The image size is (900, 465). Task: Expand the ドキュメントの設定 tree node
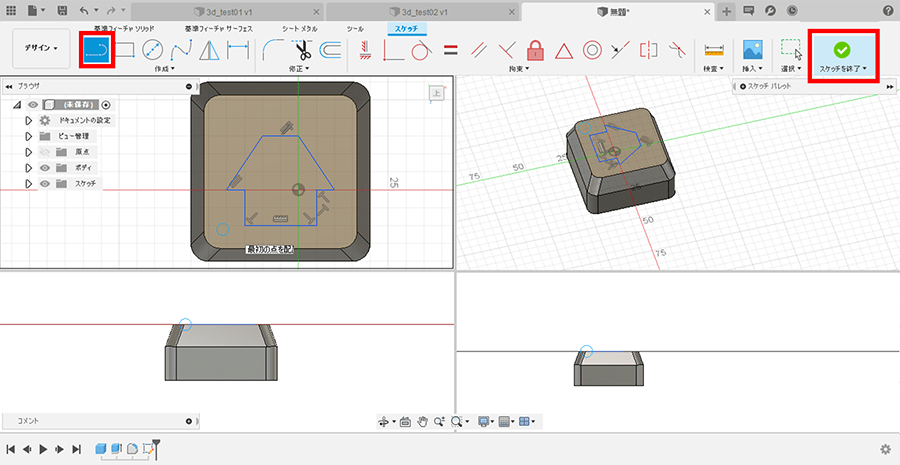pyautogui.click(x=29, y=120)
